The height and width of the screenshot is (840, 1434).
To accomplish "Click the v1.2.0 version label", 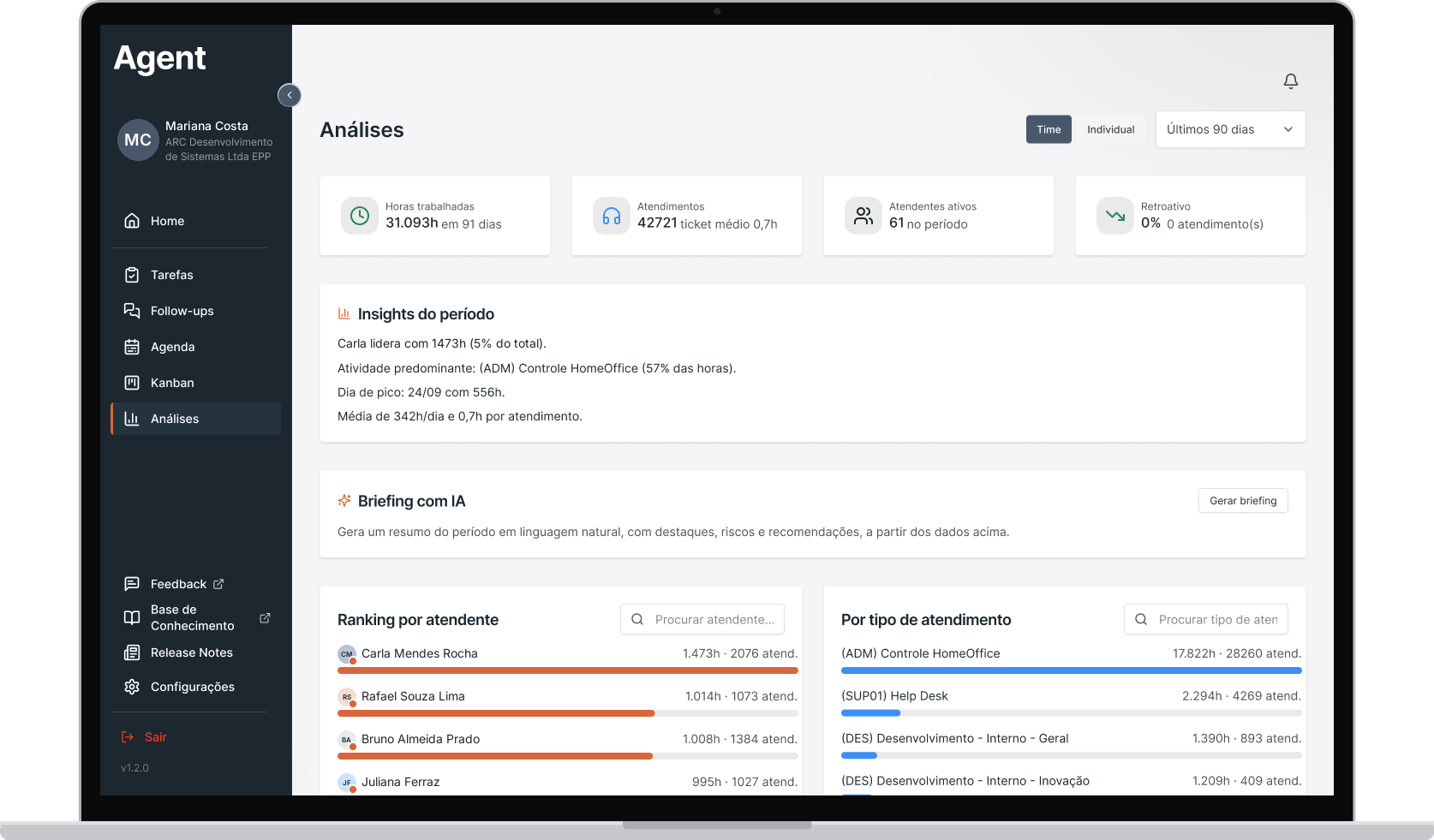I will click(134, 768).
